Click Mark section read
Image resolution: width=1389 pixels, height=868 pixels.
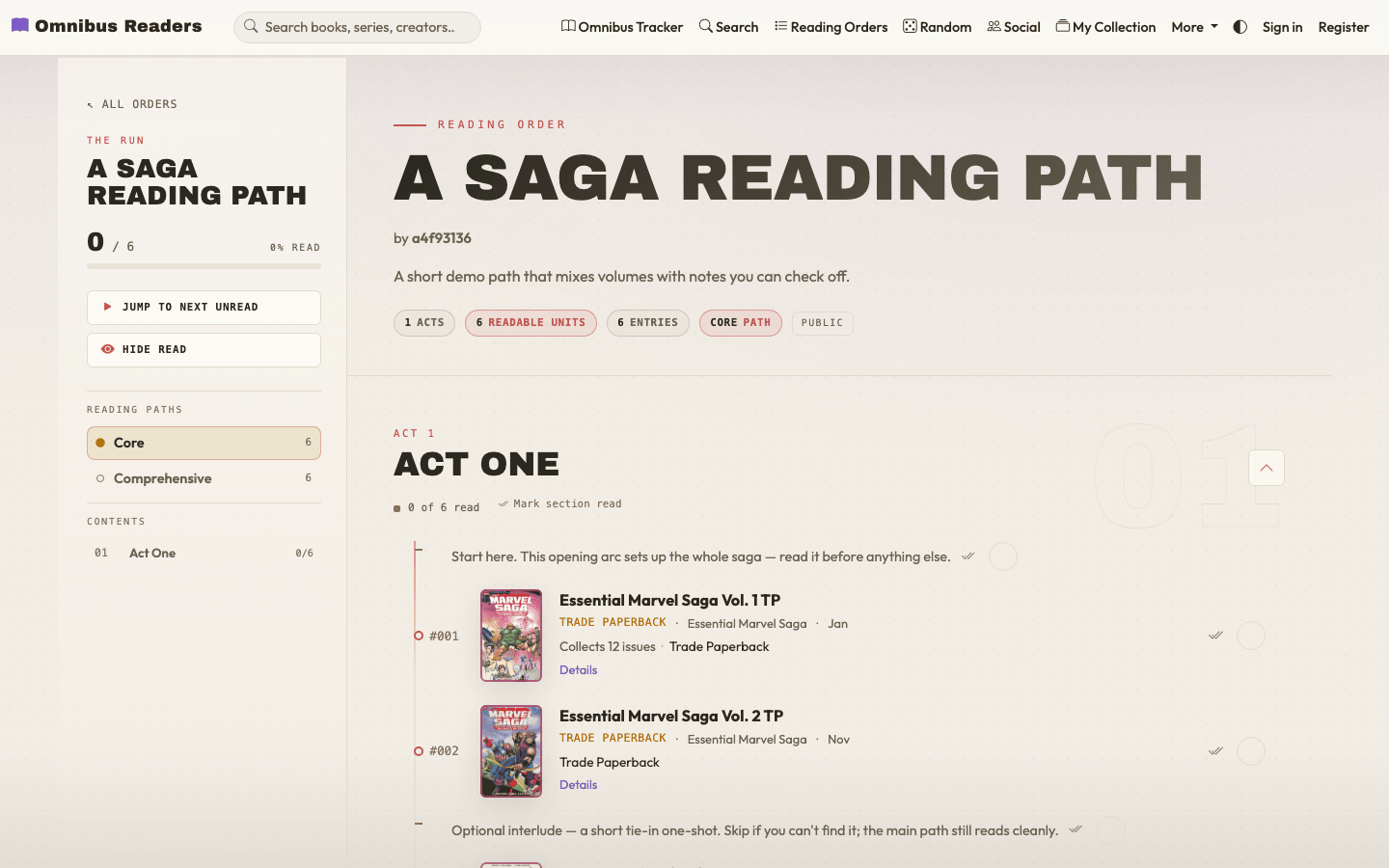(559, 503)
